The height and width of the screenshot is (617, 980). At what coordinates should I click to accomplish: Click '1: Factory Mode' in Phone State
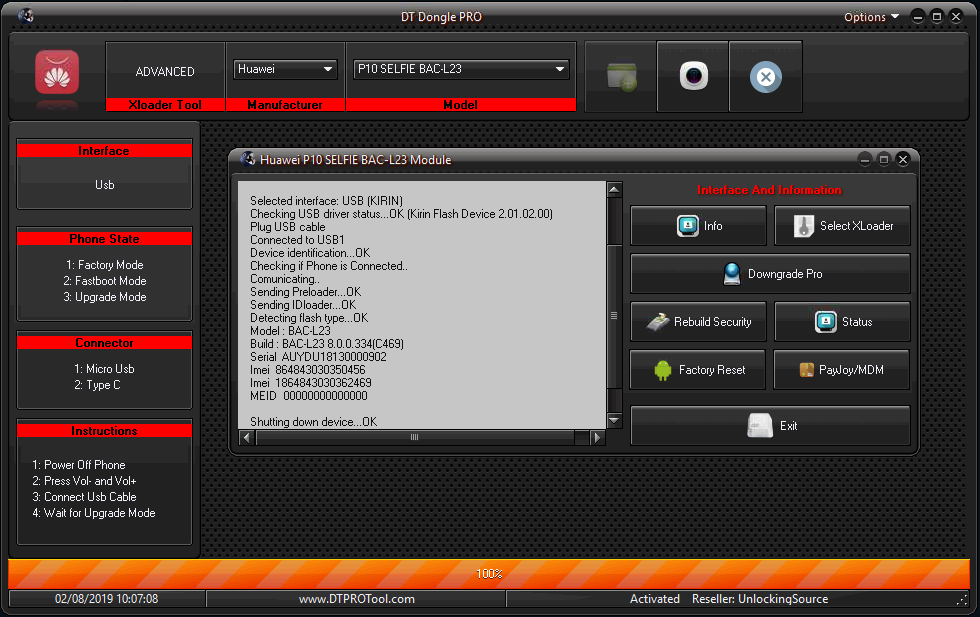[x=104, y=265]
